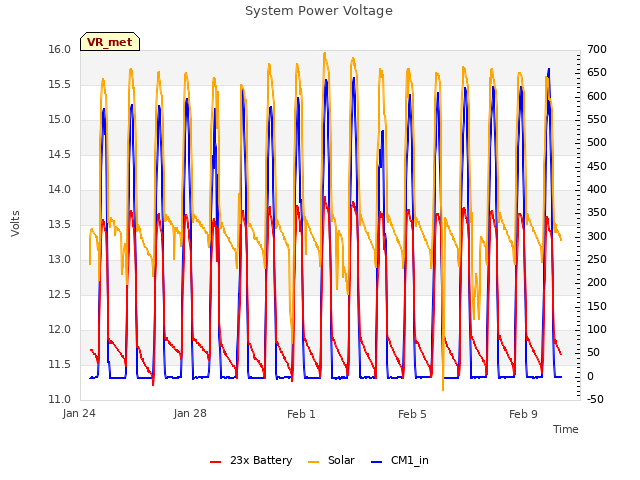Click the Feb 9 x-axis tick label

(x=523, y=414)
